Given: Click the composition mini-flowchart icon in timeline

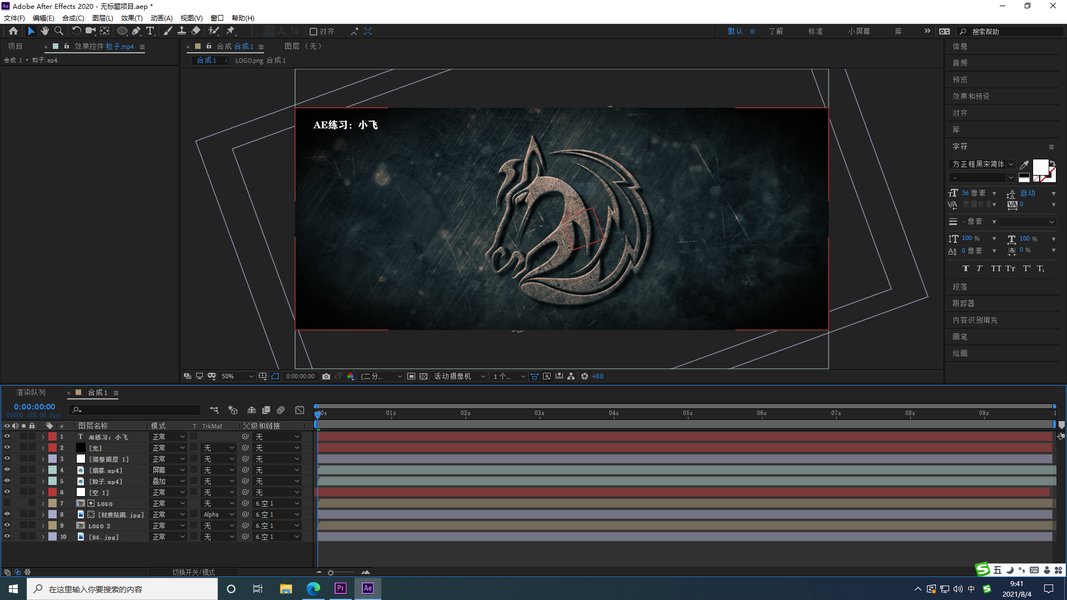Looking at the screenshot, I should pos(214,410).
